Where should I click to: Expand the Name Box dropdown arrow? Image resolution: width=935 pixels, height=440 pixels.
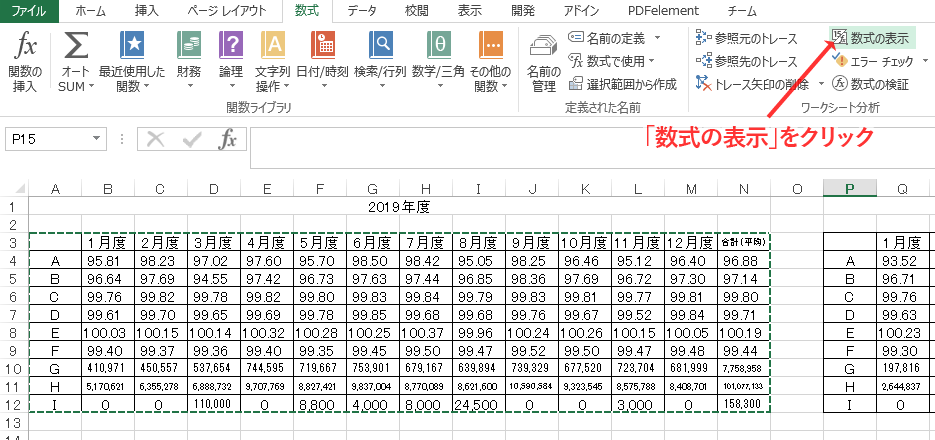pyautogui.click(x=95, y=140)
